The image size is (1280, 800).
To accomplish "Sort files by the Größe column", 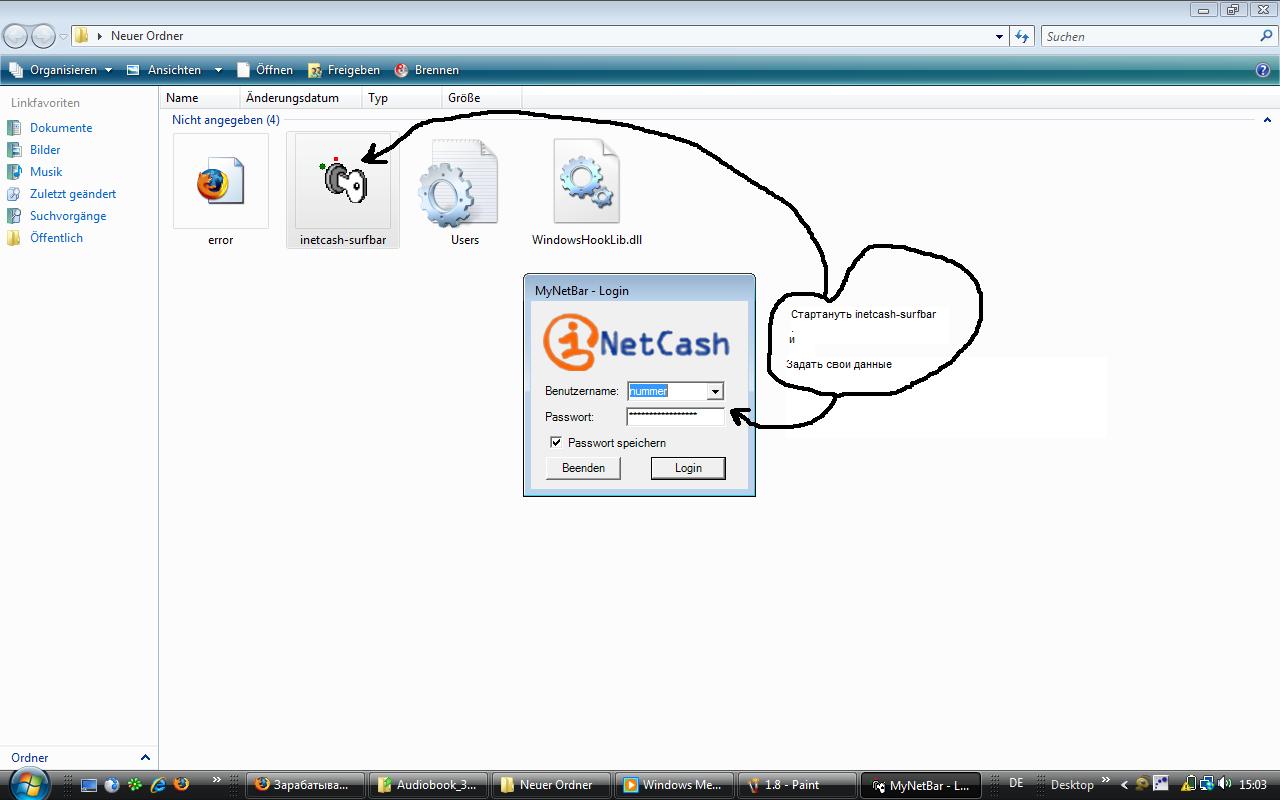I will point(481,98).
